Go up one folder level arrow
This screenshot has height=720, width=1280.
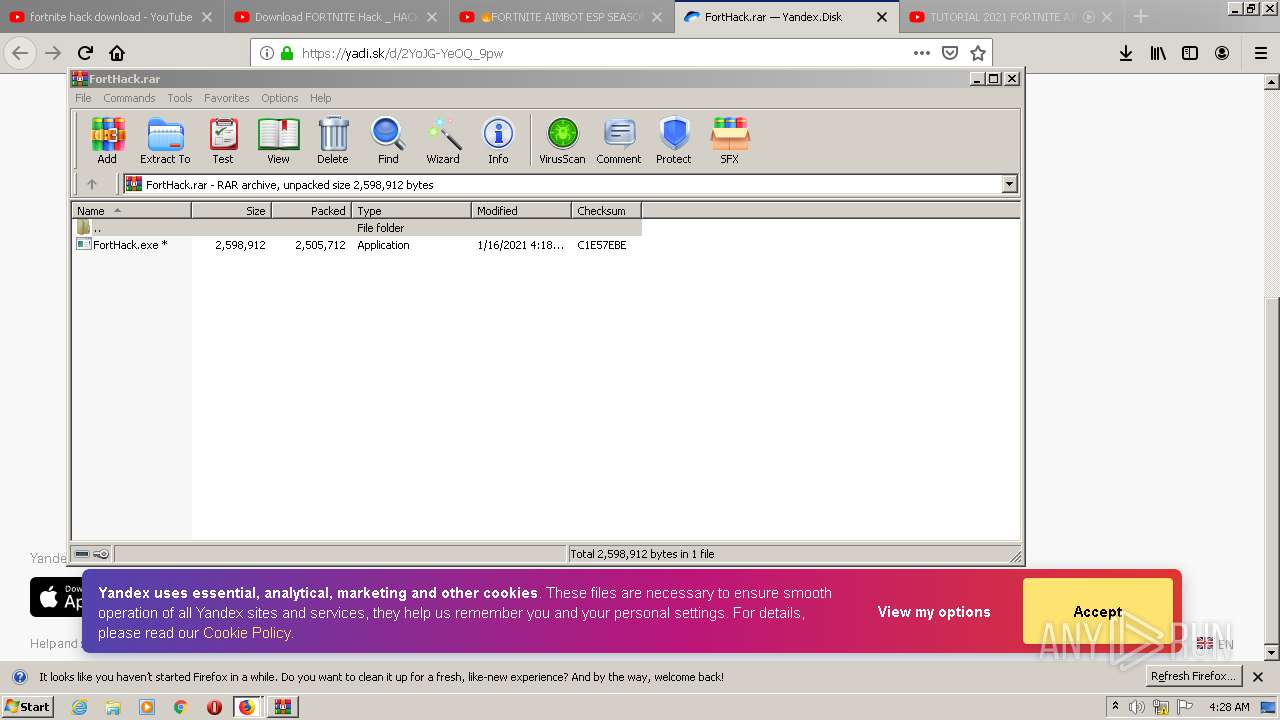click(x=92, y=184)
